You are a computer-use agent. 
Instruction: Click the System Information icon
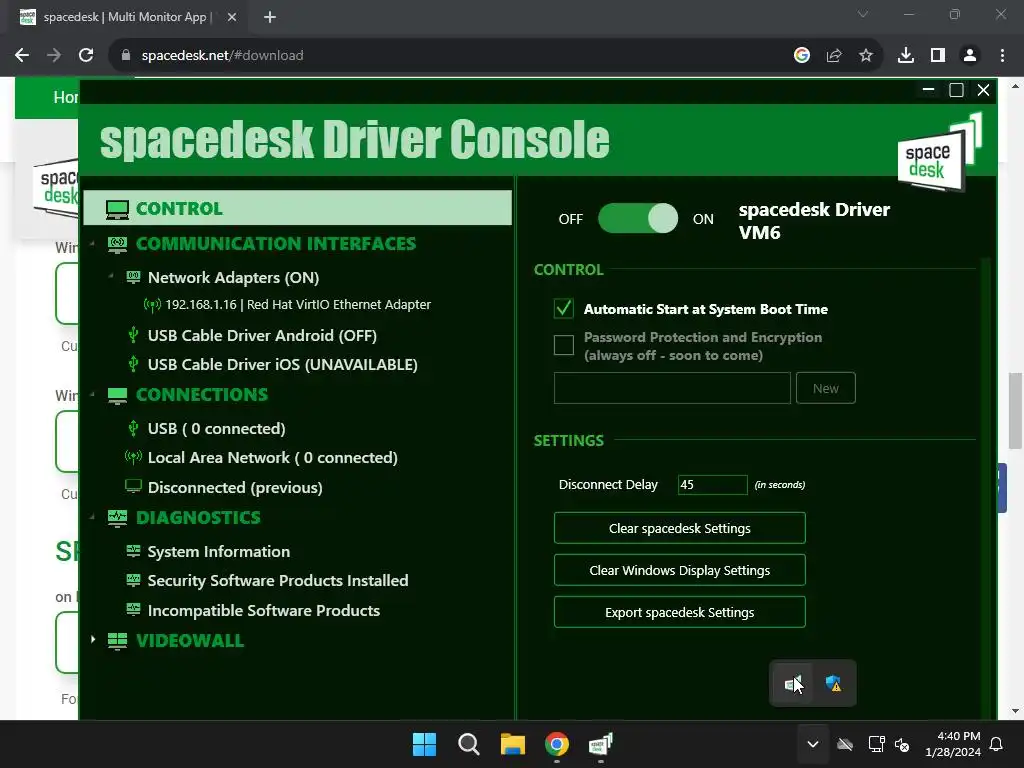click(x=133, y=551)
